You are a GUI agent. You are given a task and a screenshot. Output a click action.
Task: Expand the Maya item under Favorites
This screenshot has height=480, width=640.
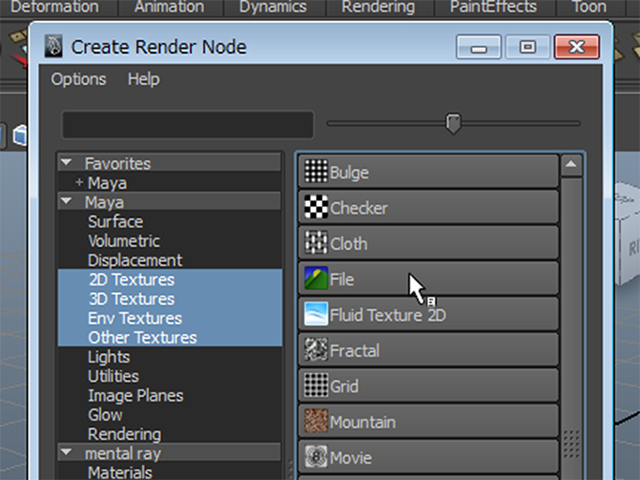click(79, 182)
